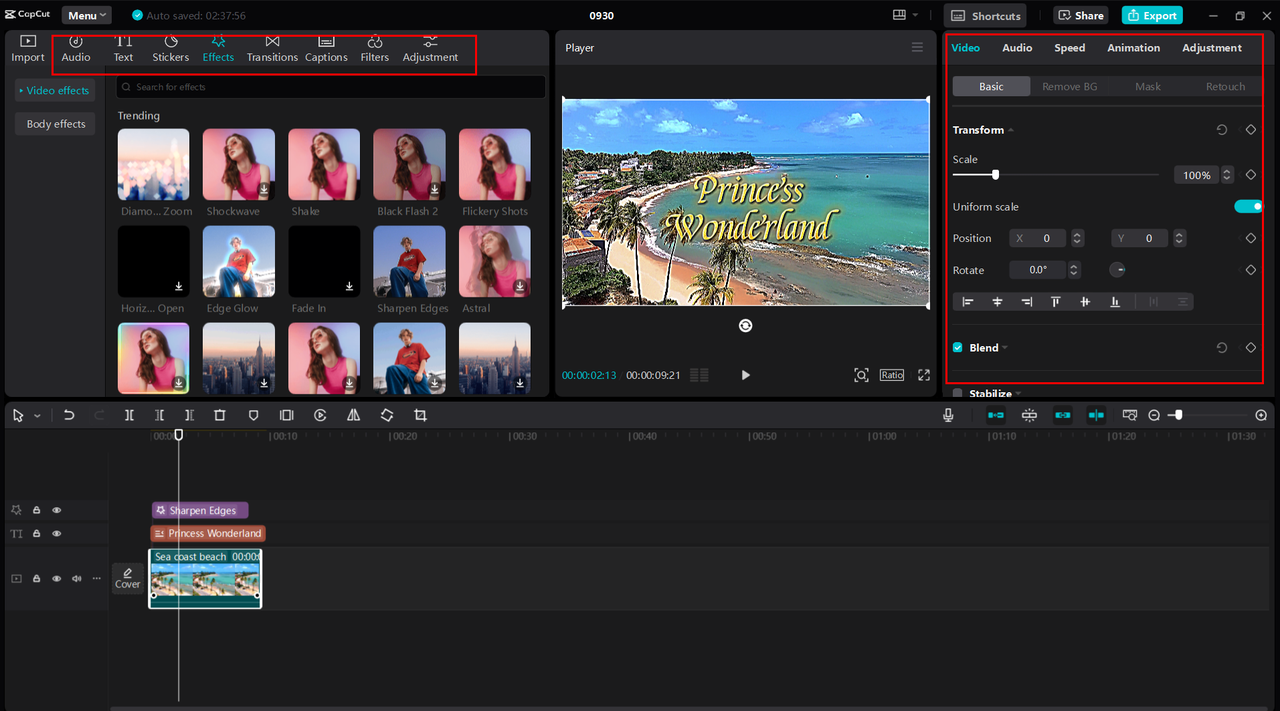Viewport: 1280px width, 711px height.
Task: Click the Reverse playback circle icon
Action: point(320,415)
